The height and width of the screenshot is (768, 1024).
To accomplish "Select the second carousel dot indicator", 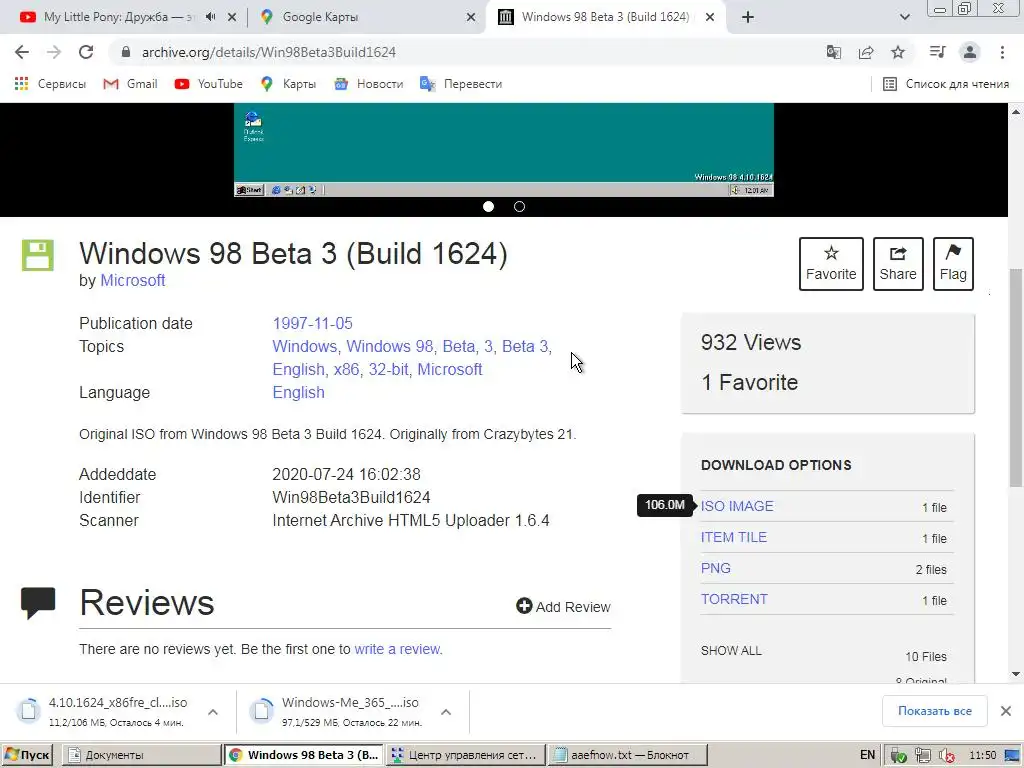I will pyautogui.click(x=519, y=206).
